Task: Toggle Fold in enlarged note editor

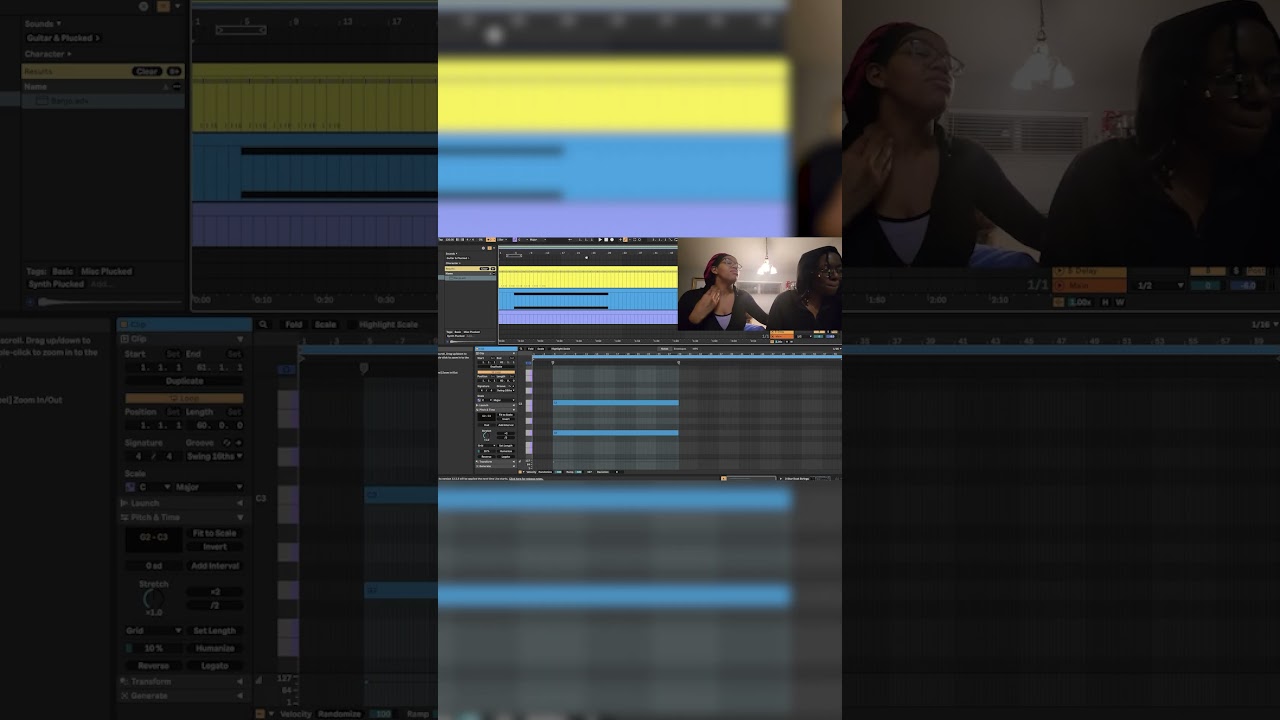Action: (x=293, y=324)
